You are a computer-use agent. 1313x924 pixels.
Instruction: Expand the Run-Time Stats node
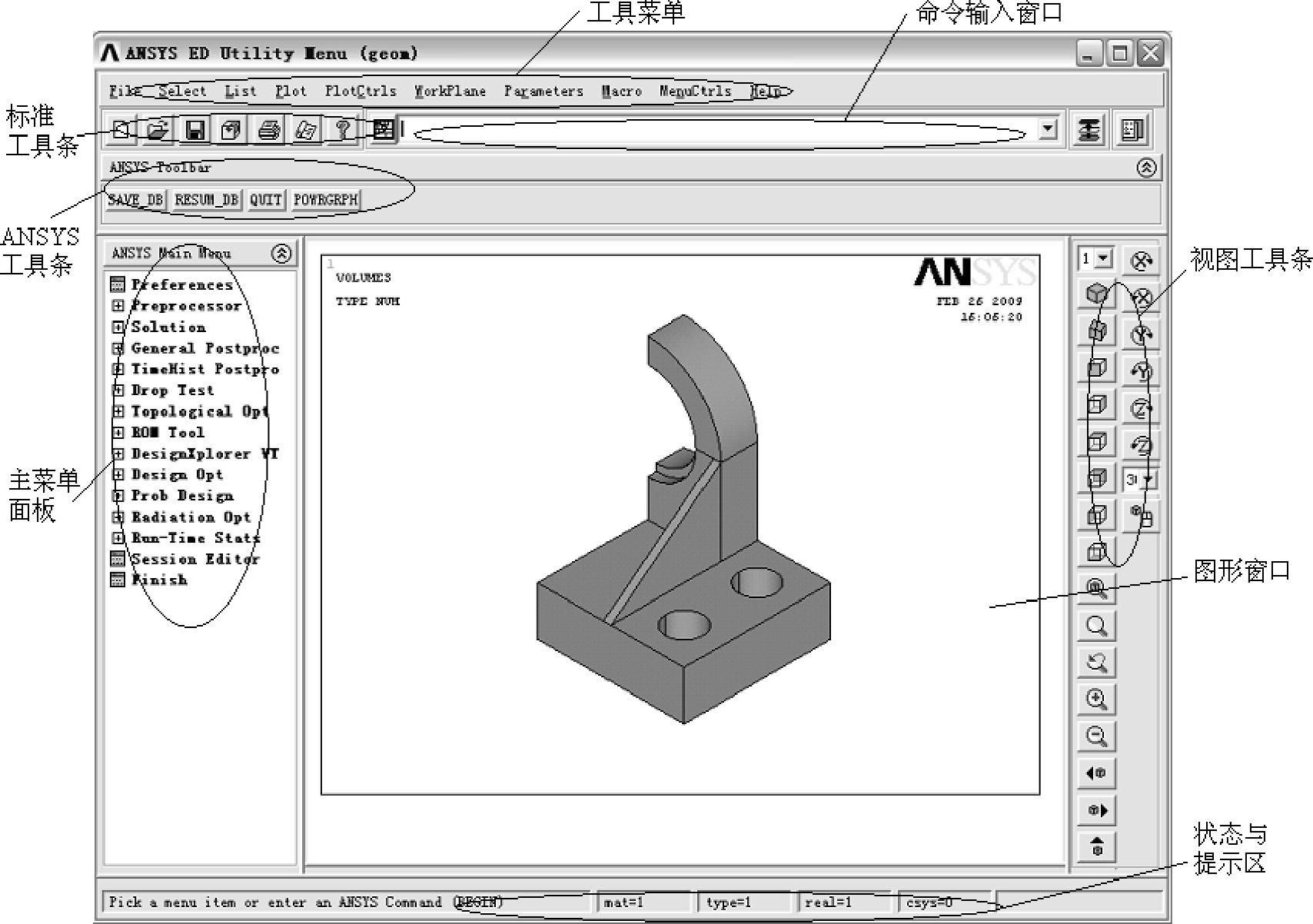[118, 538]
